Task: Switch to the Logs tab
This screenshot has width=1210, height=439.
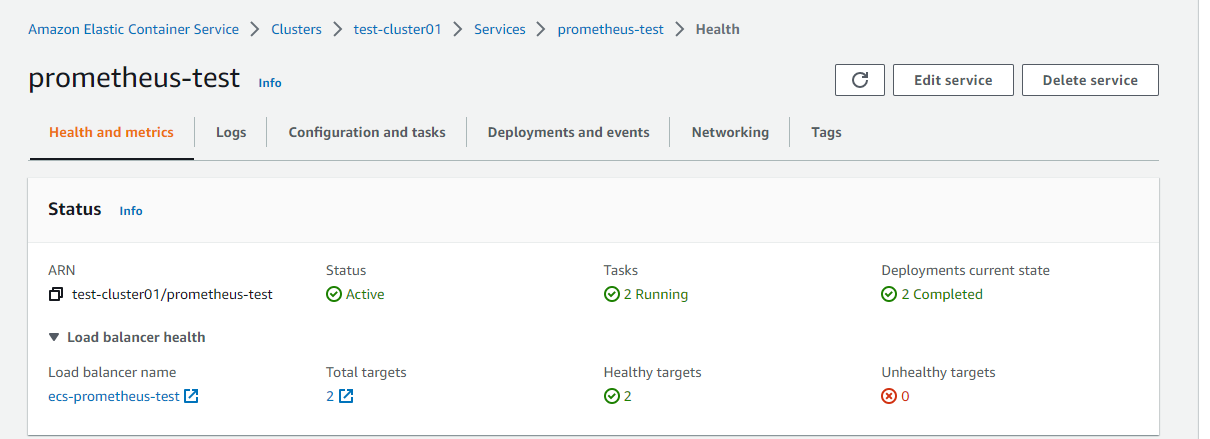Action: pyautogui.click(x=231, y=132)
